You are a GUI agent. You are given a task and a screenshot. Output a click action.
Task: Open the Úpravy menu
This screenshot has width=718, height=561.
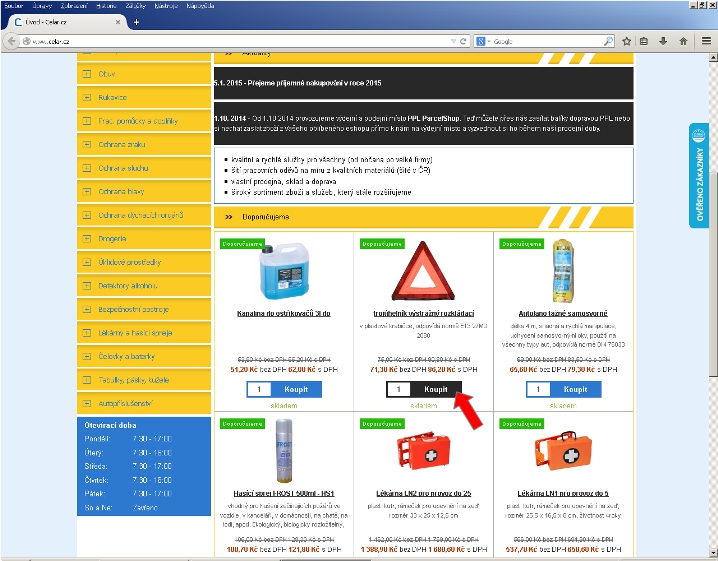click(42, 6)
